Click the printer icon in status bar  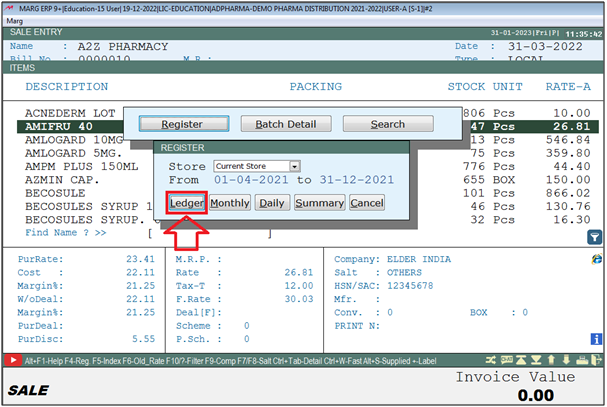point(582,360)
